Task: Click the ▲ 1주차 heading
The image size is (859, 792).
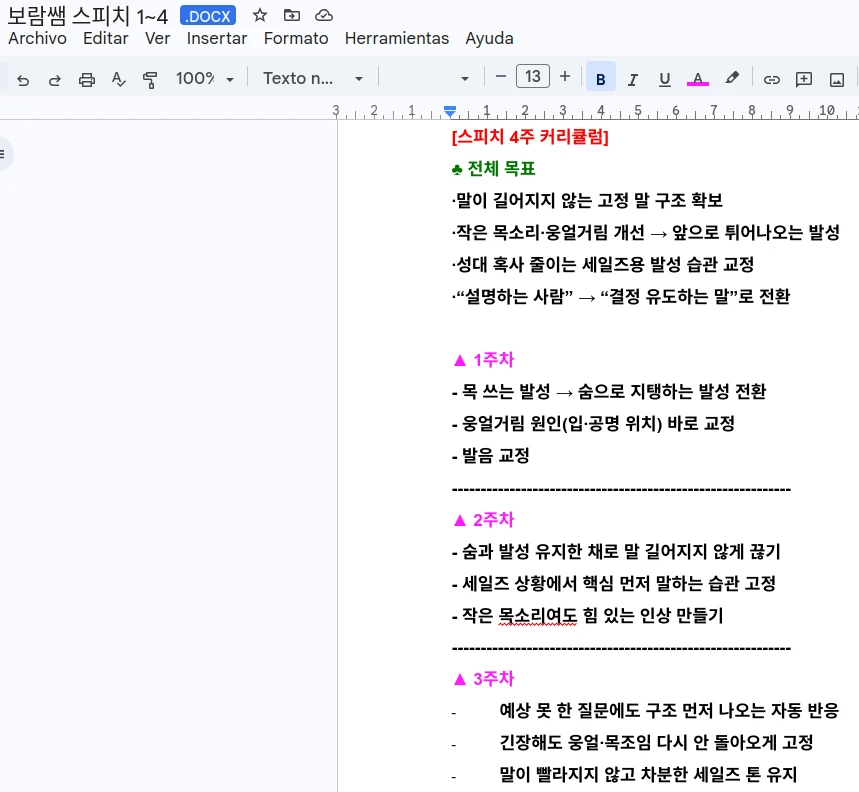Action: (484, 360)
